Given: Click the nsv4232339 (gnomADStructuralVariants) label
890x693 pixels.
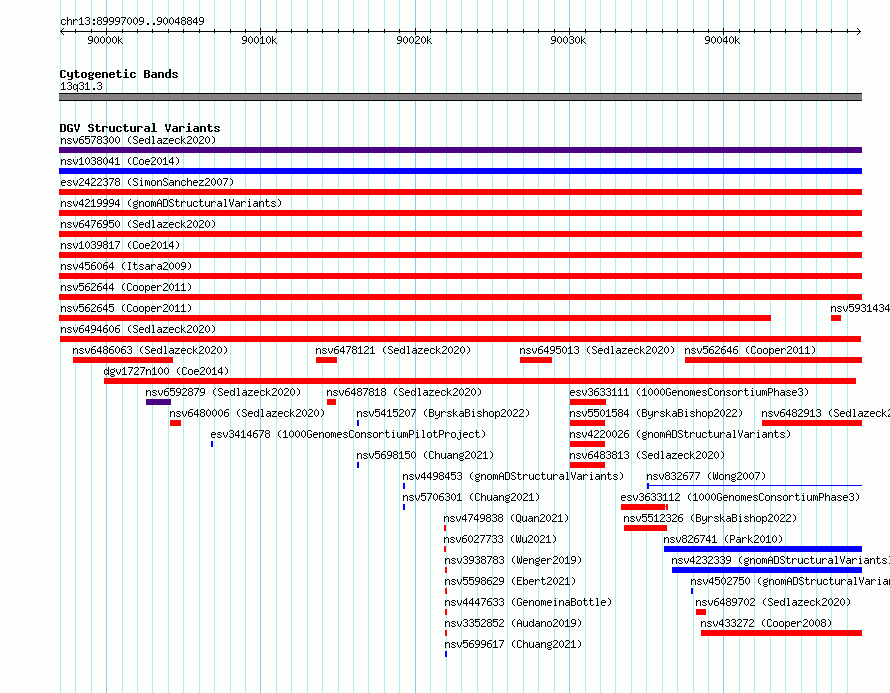Looking at the screenshot, I should pos(780,560).
